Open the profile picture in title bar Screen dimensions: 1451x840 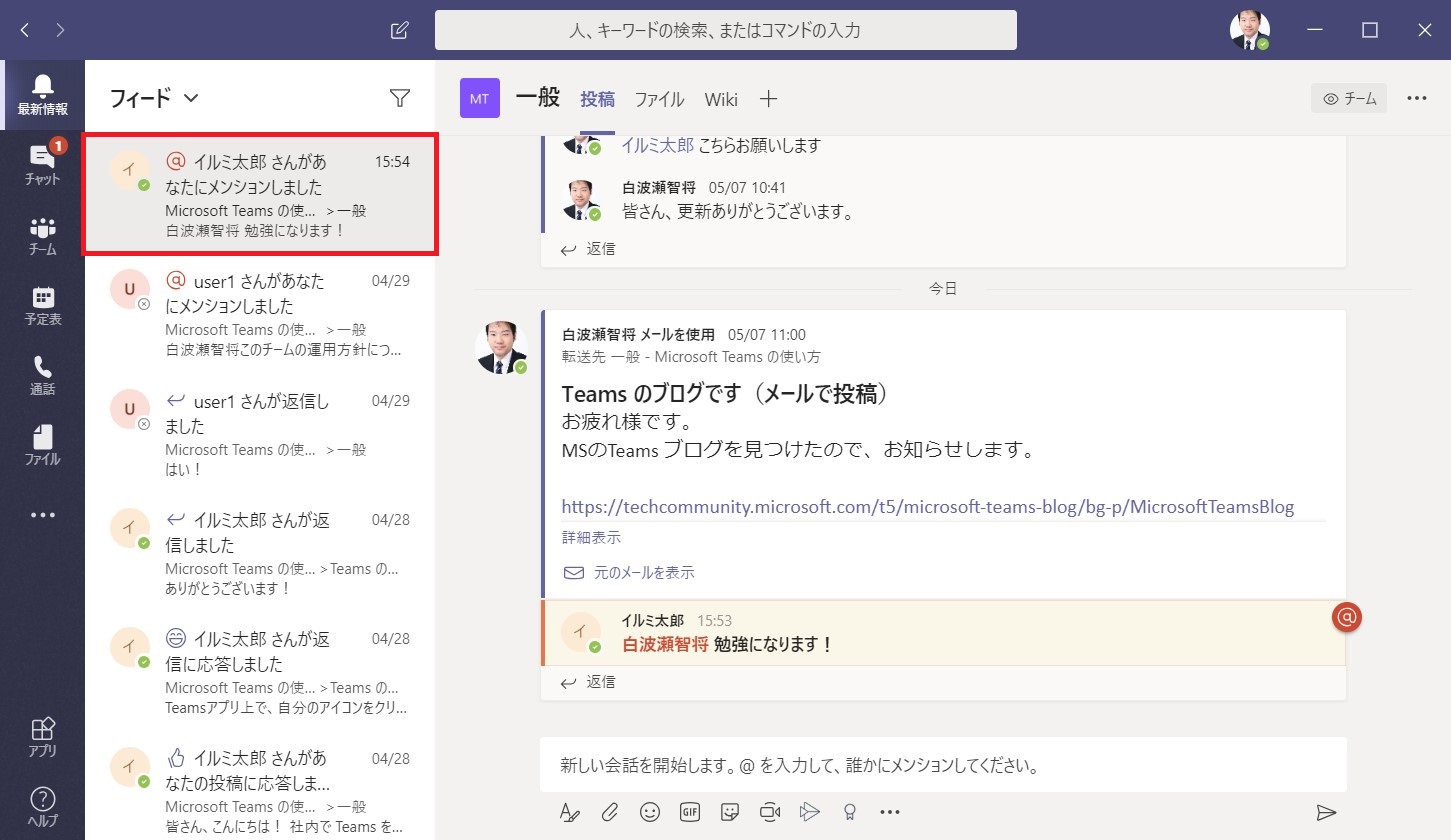(x=1250, y=30)
